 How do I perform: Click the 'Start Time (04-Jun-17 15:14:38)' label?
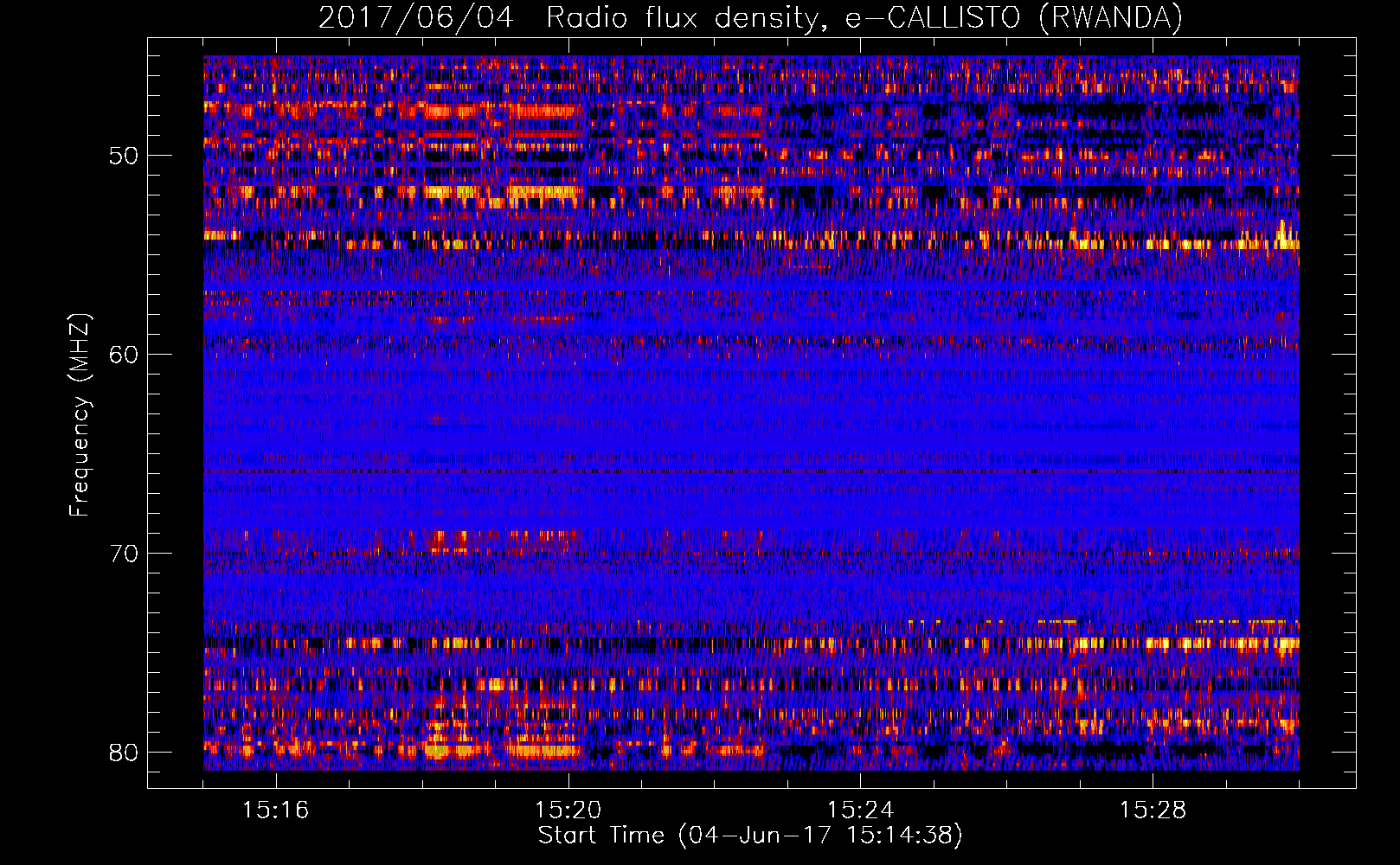click(750, 836)
